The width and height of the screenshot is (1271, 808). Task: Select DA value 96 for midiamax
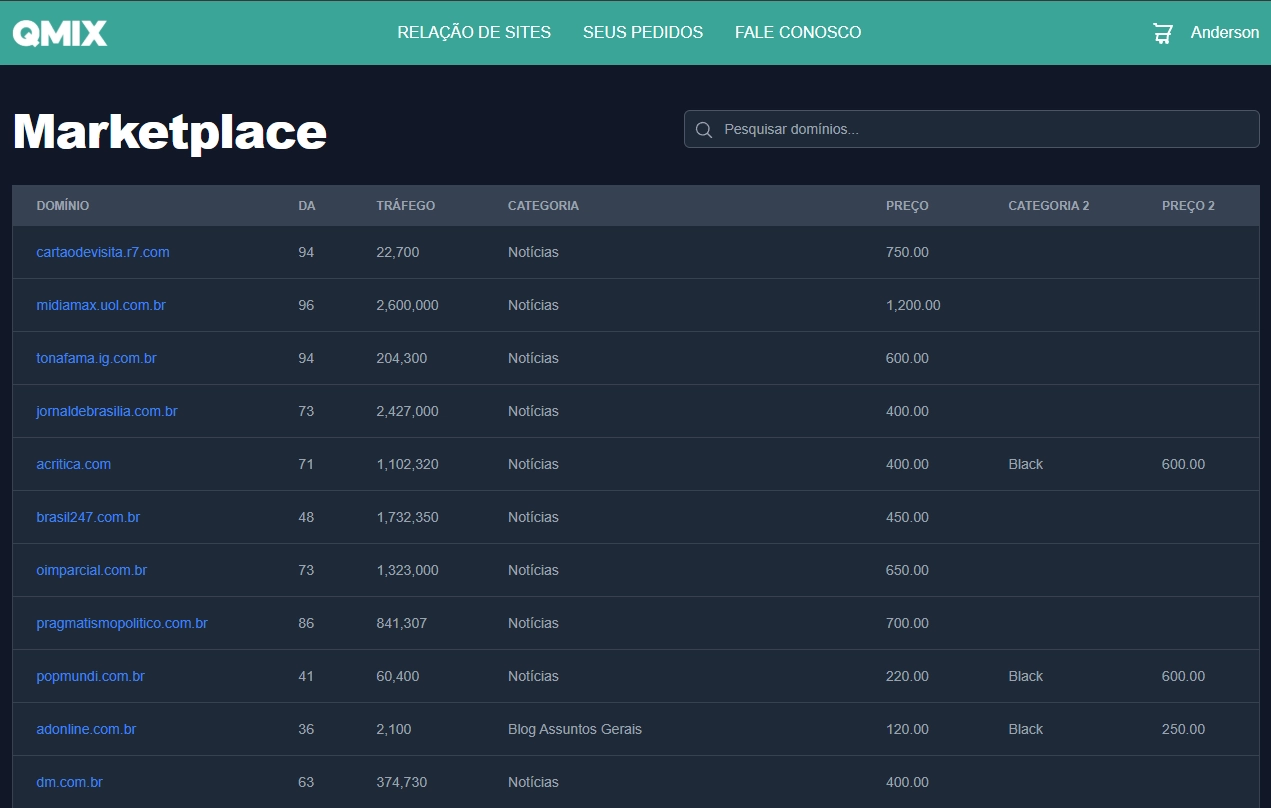click(x=306, y=305)
